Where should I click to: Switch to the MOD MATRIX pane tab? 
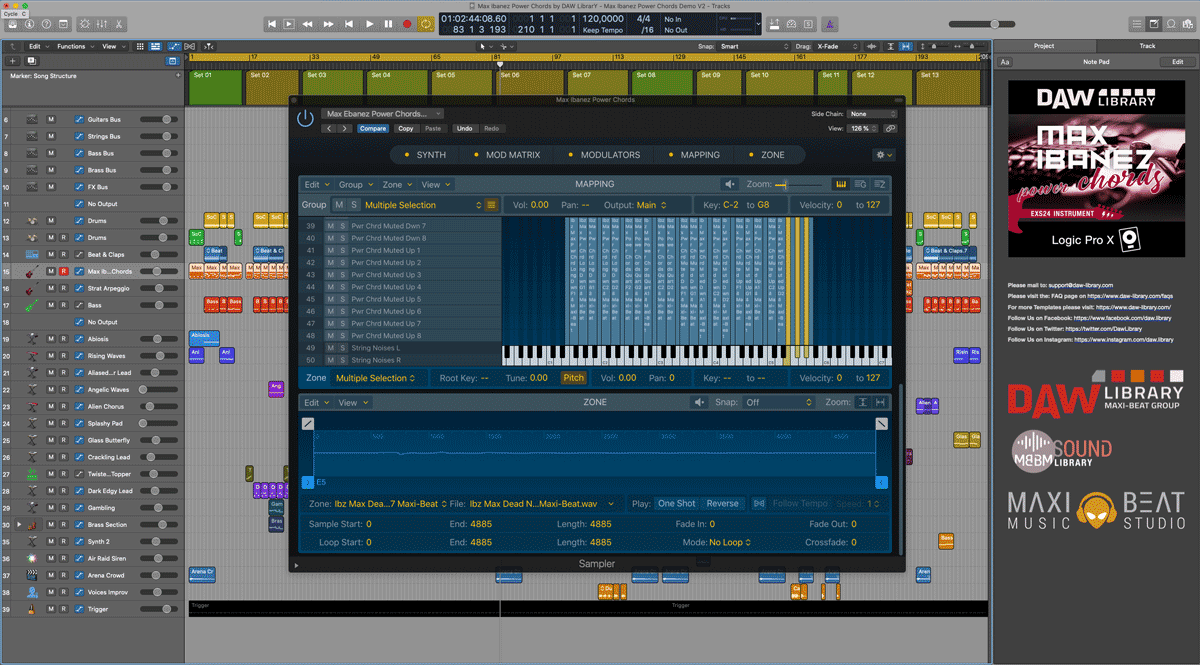[x=506, y=155]
